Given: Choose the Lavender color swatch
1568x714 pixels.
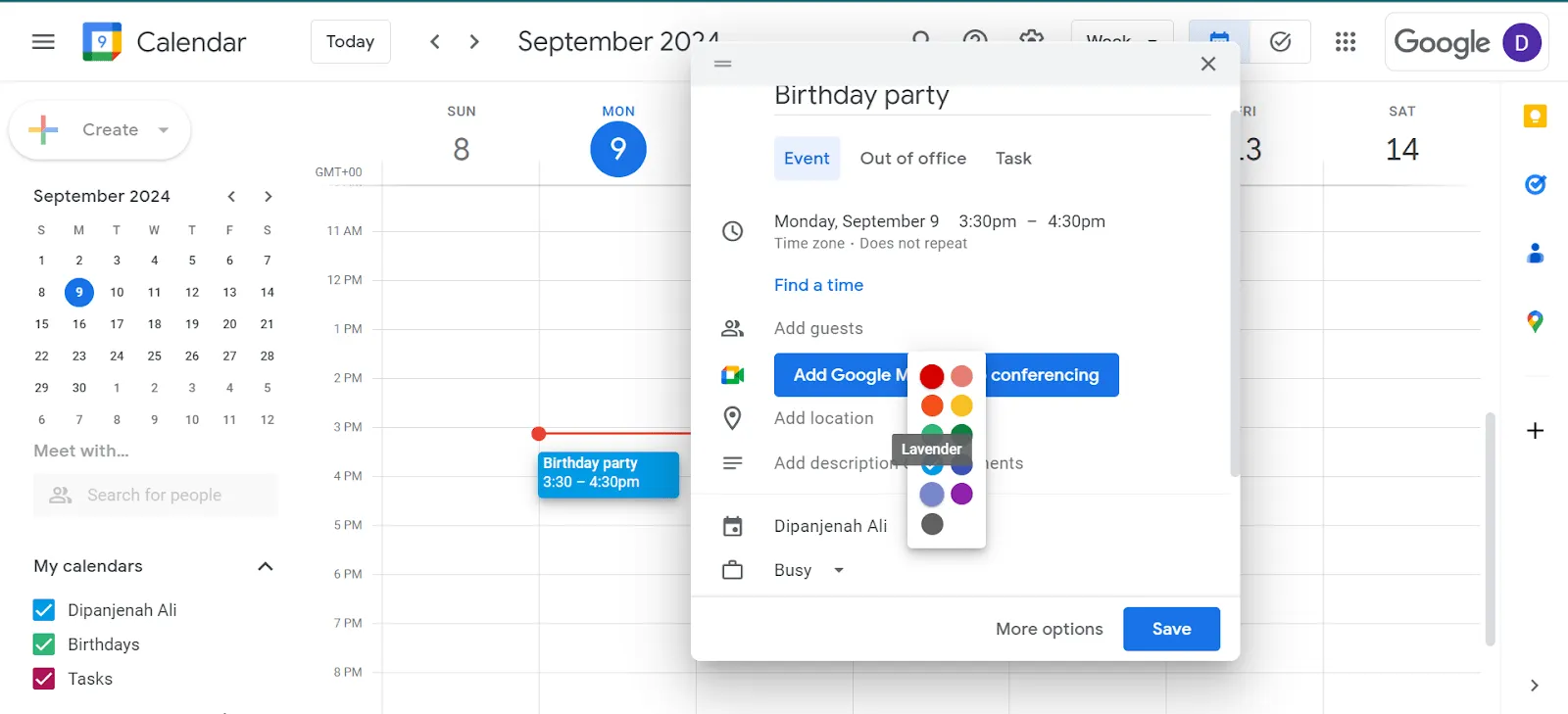Looking at the screenshot, I should click(x=932, y=495).
